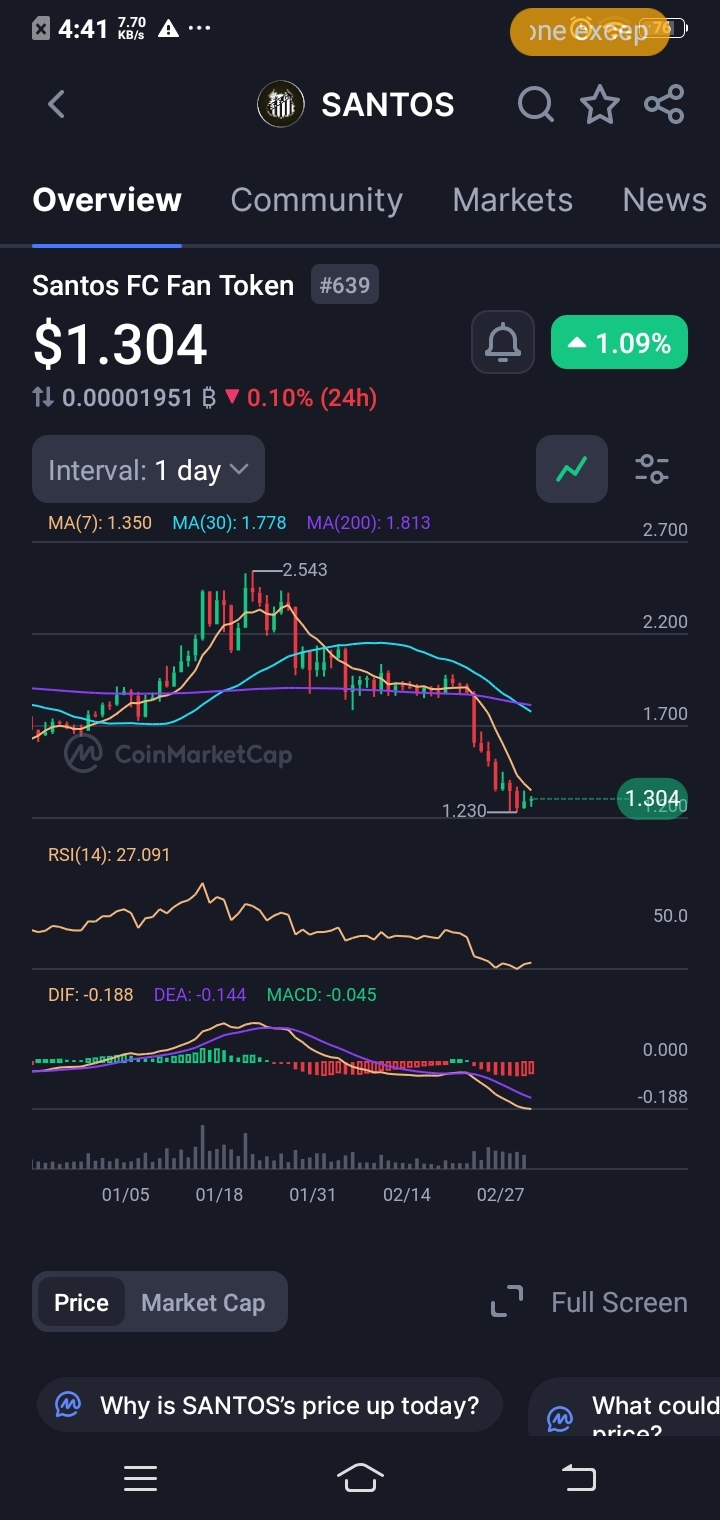Tap the Full Screen expand icon
720x1520 pixels.
pos(507,1301)
